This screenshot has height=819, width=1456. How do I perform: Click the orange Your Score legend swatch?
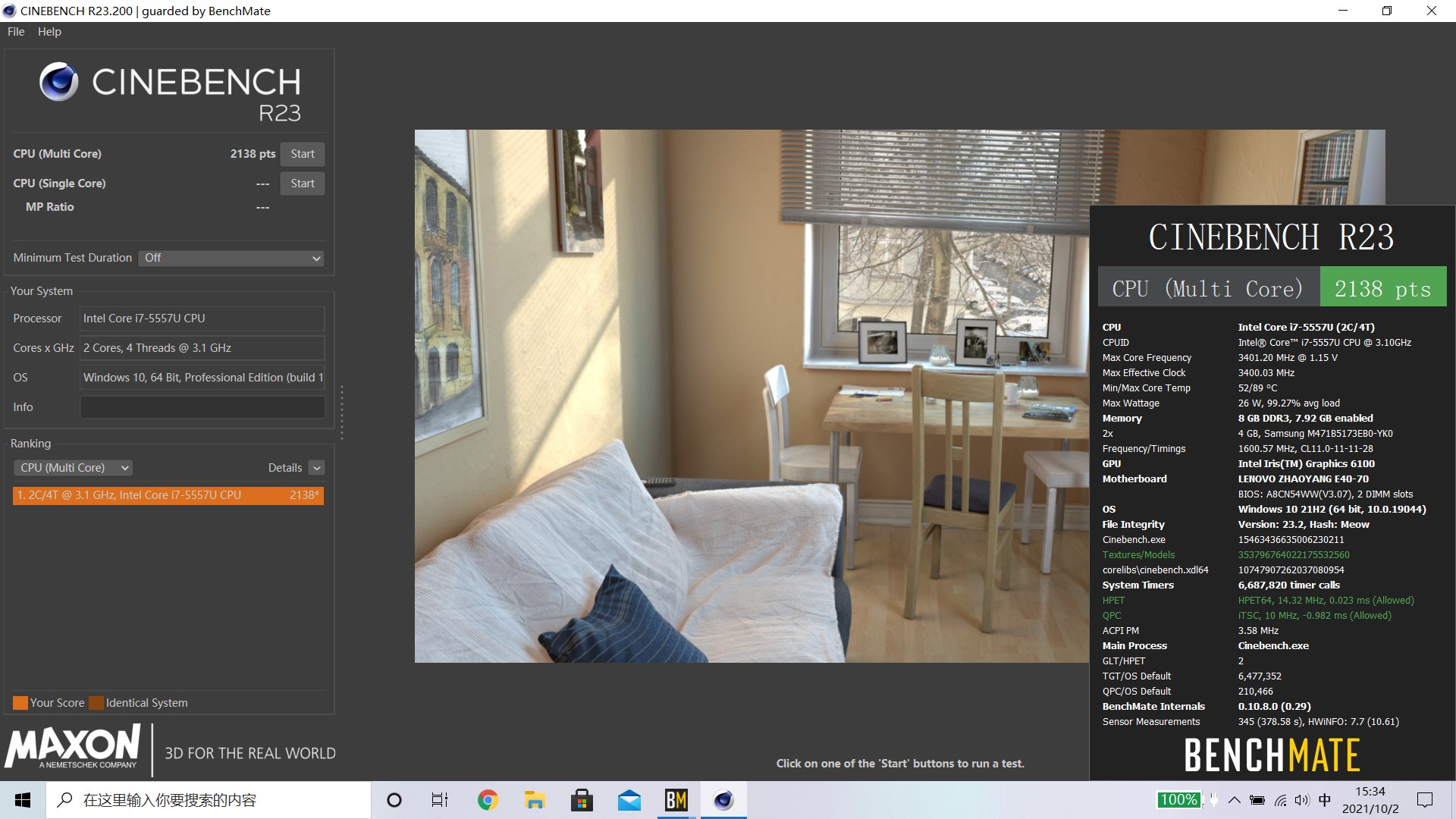click(x=20, y=703)
